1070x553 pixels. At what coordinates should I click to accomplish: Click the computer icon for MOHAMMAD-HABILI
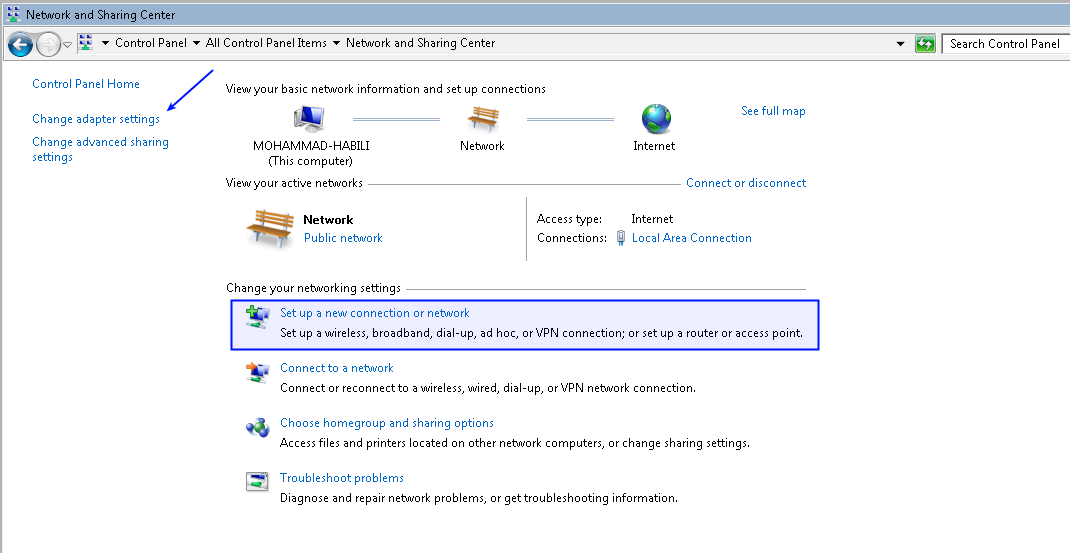coord(310,119)
